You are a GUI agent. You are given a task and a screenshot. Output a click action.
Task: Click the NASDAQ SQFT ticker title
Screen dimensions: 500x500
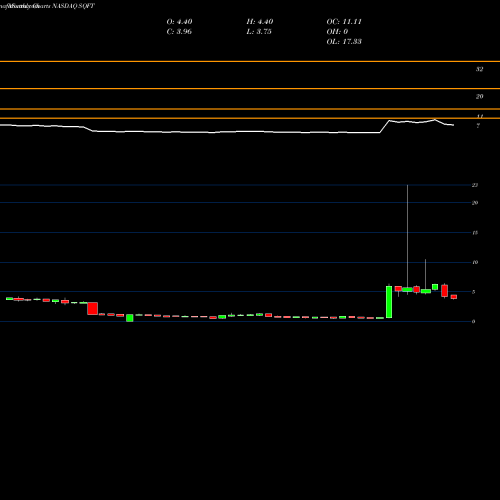click(x=73, y=6)
